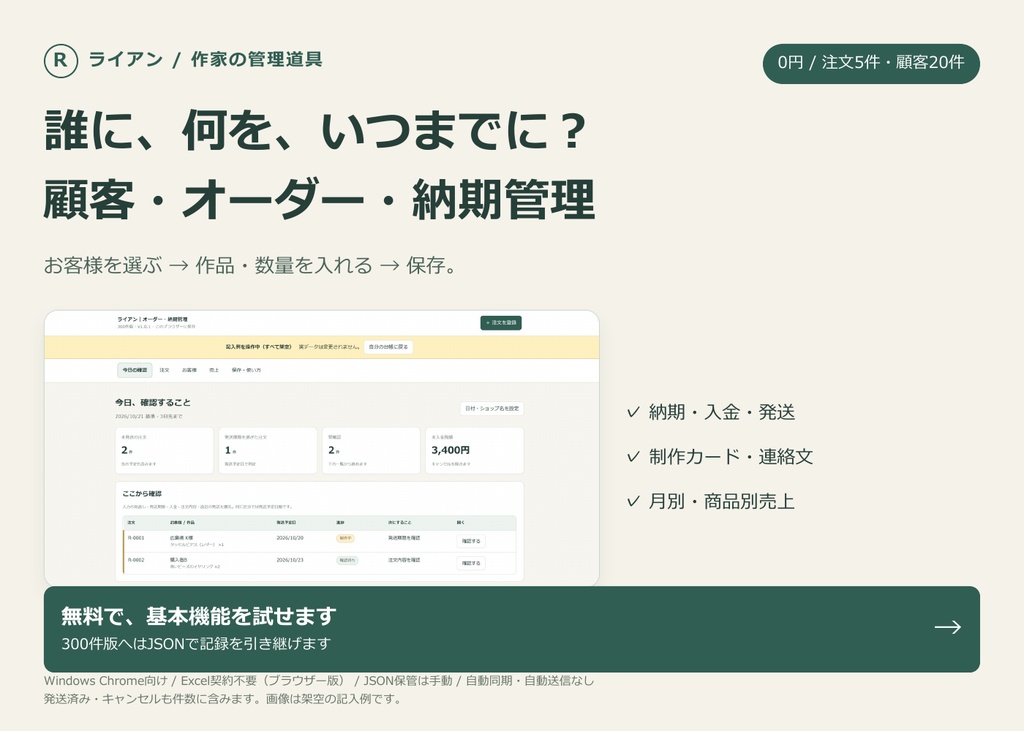The width and height of the screenshot is (1024, 731).
Task: Click the 無料で、基本機能を試せます banner
Action: [x=512, y=629]
